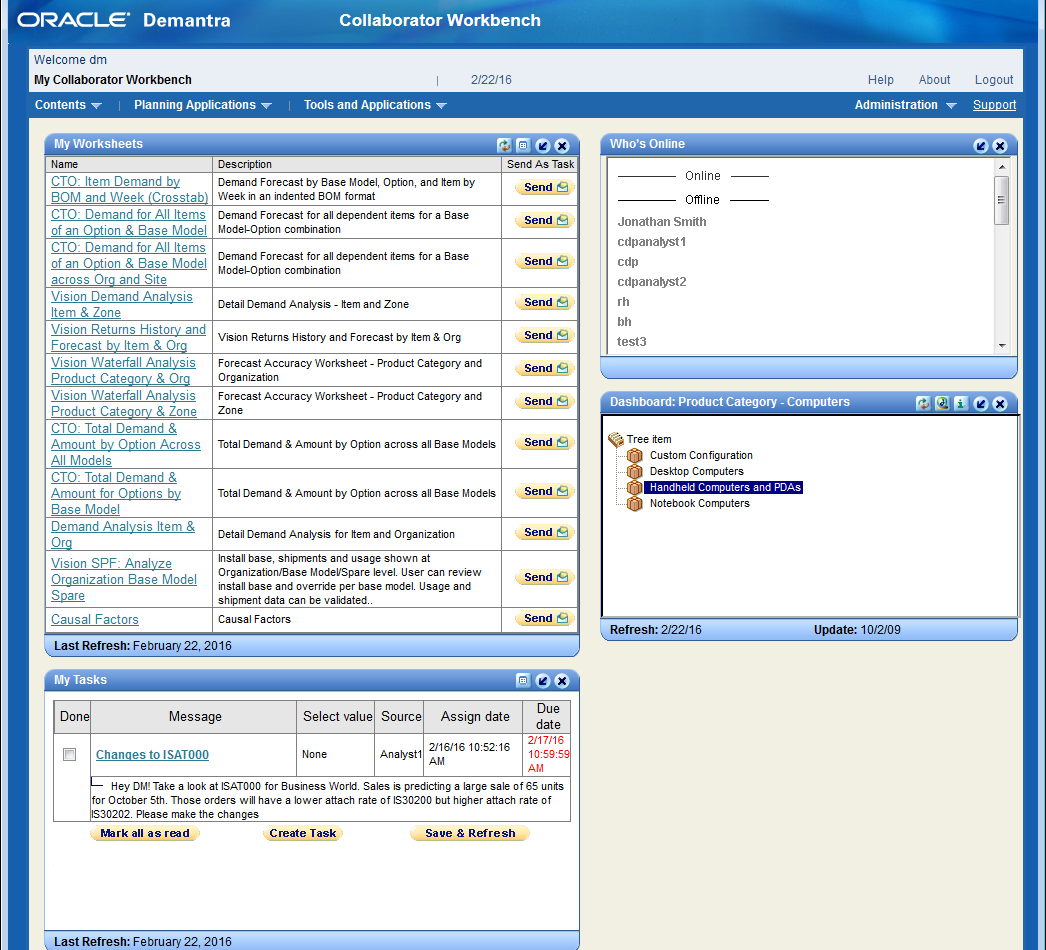Image resolution: width=1046 pixels, height=950 pixels.
Task: Open CTO: Item Demand by BOM and Week worksheet
Action: [x=129, y=189]
